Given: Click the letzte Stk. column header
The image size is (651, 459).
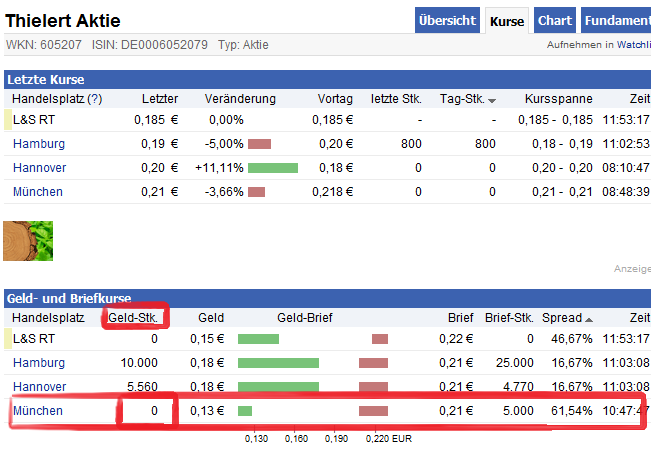Looking at the screenshot, I should pos(396,99).
